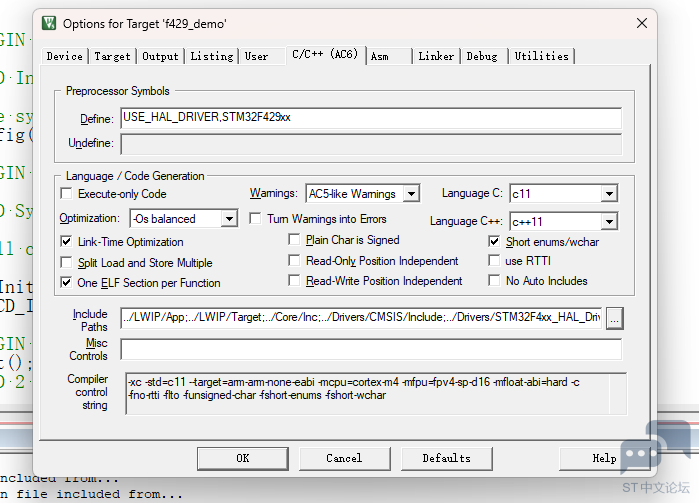699x503 pixels.
Task: Confirm settings with OK button
Action: click(243, 458)
